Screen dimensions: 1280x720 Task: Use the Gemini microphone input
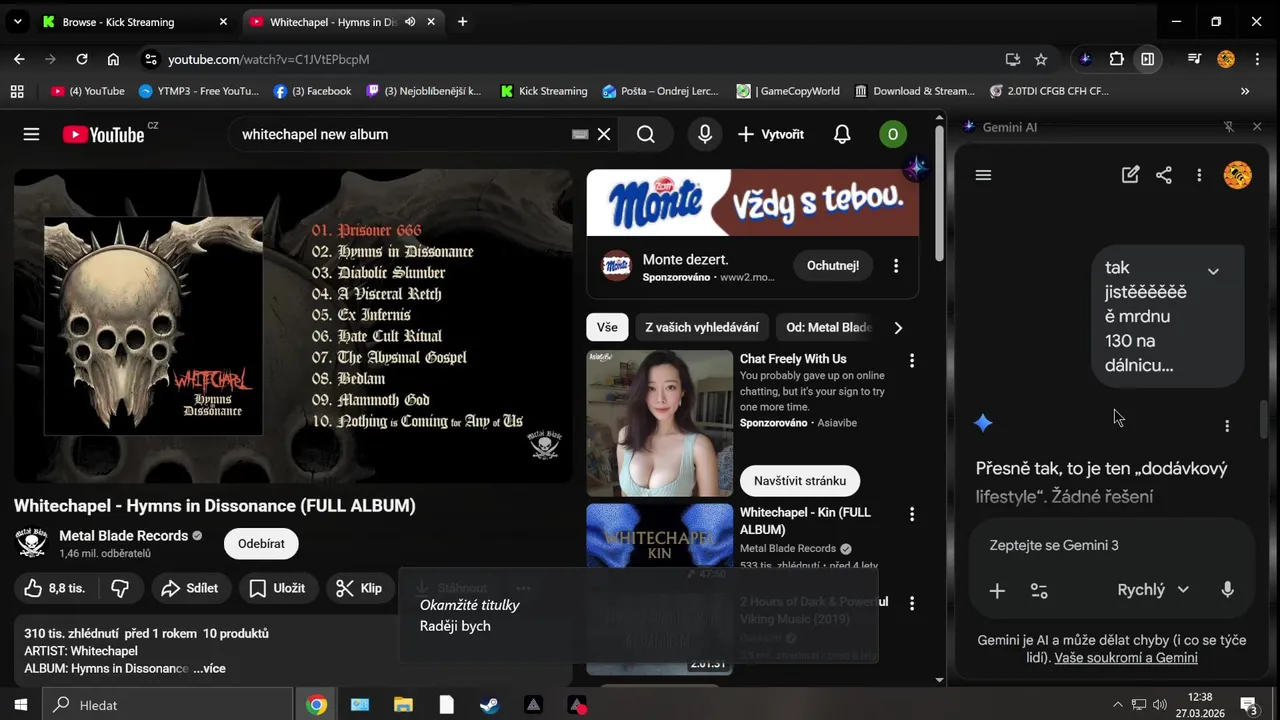pos(1228,590)
